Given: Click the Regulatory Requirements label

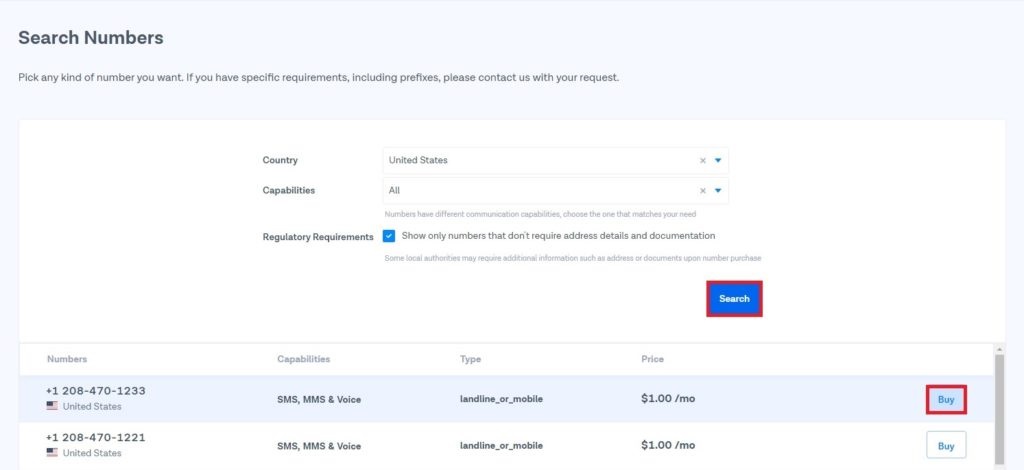Looking at the screenshot, I should pyautogui.click(x=318, y=237).
